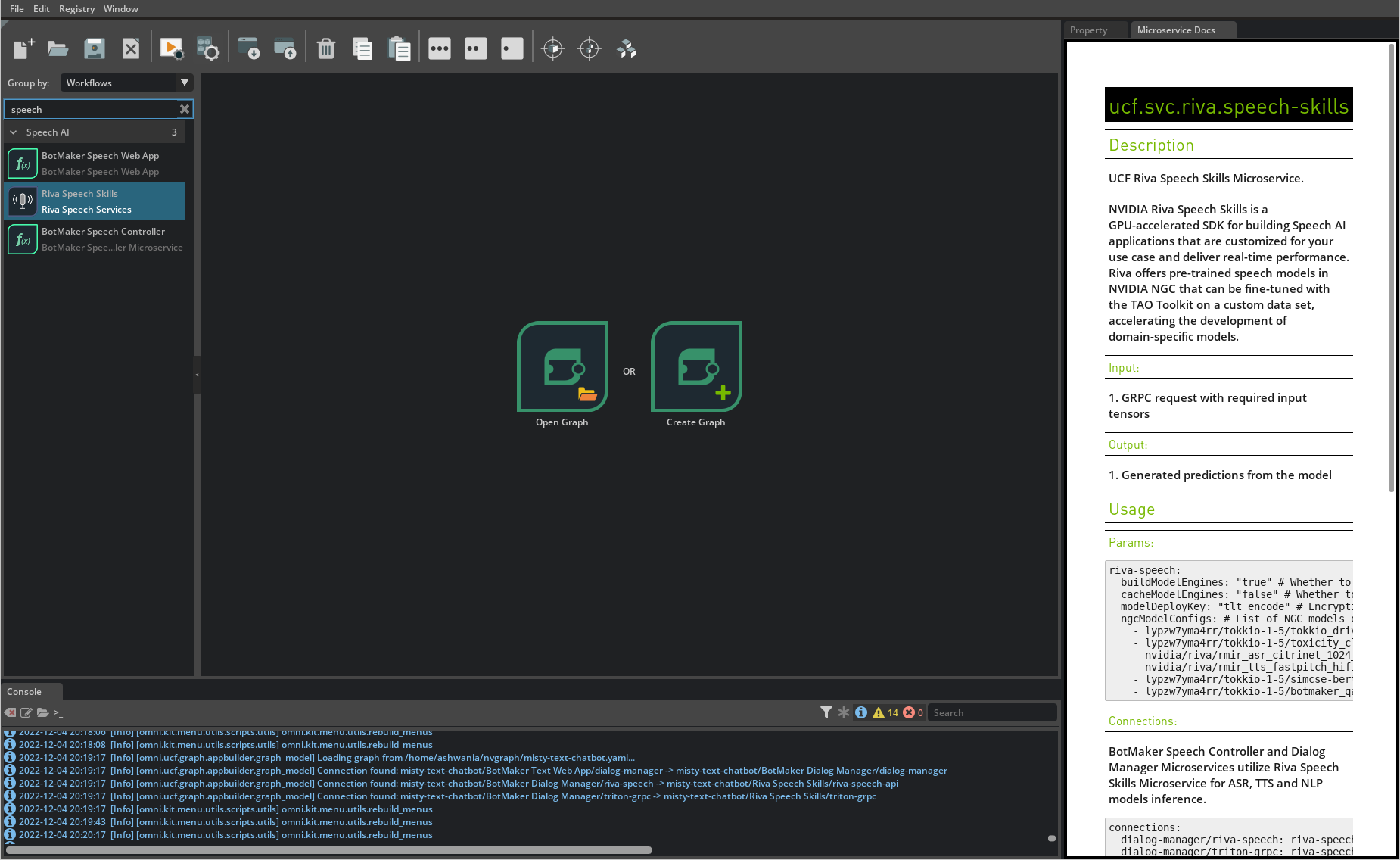Image resolution: width=1400 pixels, height=860 pixels.
Task: Click the ucf.svc.riva.speech-skills docs heading
Action: tap(1228, 106)
